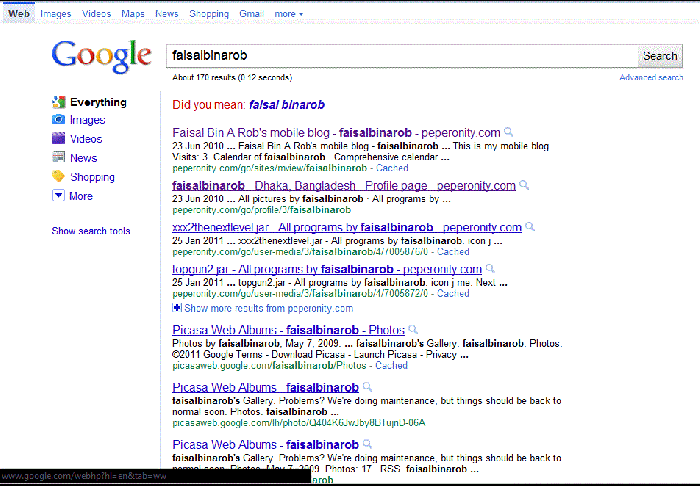
Task: Click Show search tools link
Action: click(91, 231)
